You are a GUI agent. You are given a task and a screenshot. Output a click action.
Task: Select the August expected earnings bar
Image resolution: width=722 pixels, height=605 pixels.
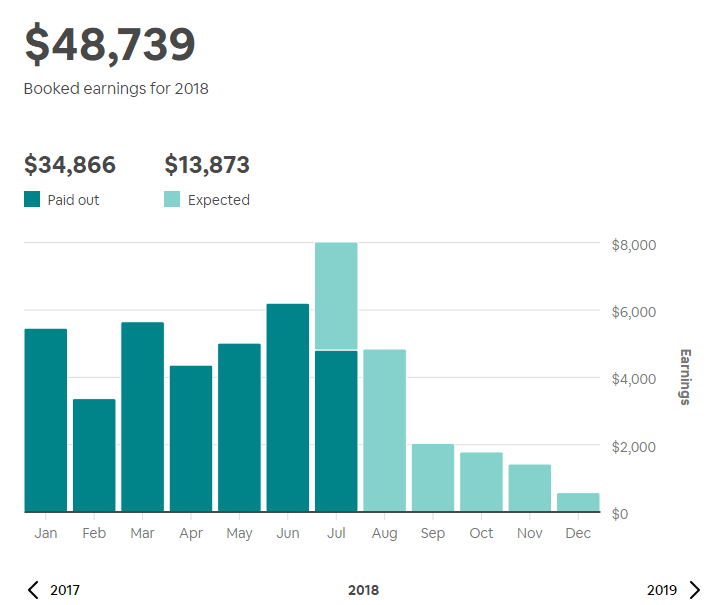(x=384, y=431)
